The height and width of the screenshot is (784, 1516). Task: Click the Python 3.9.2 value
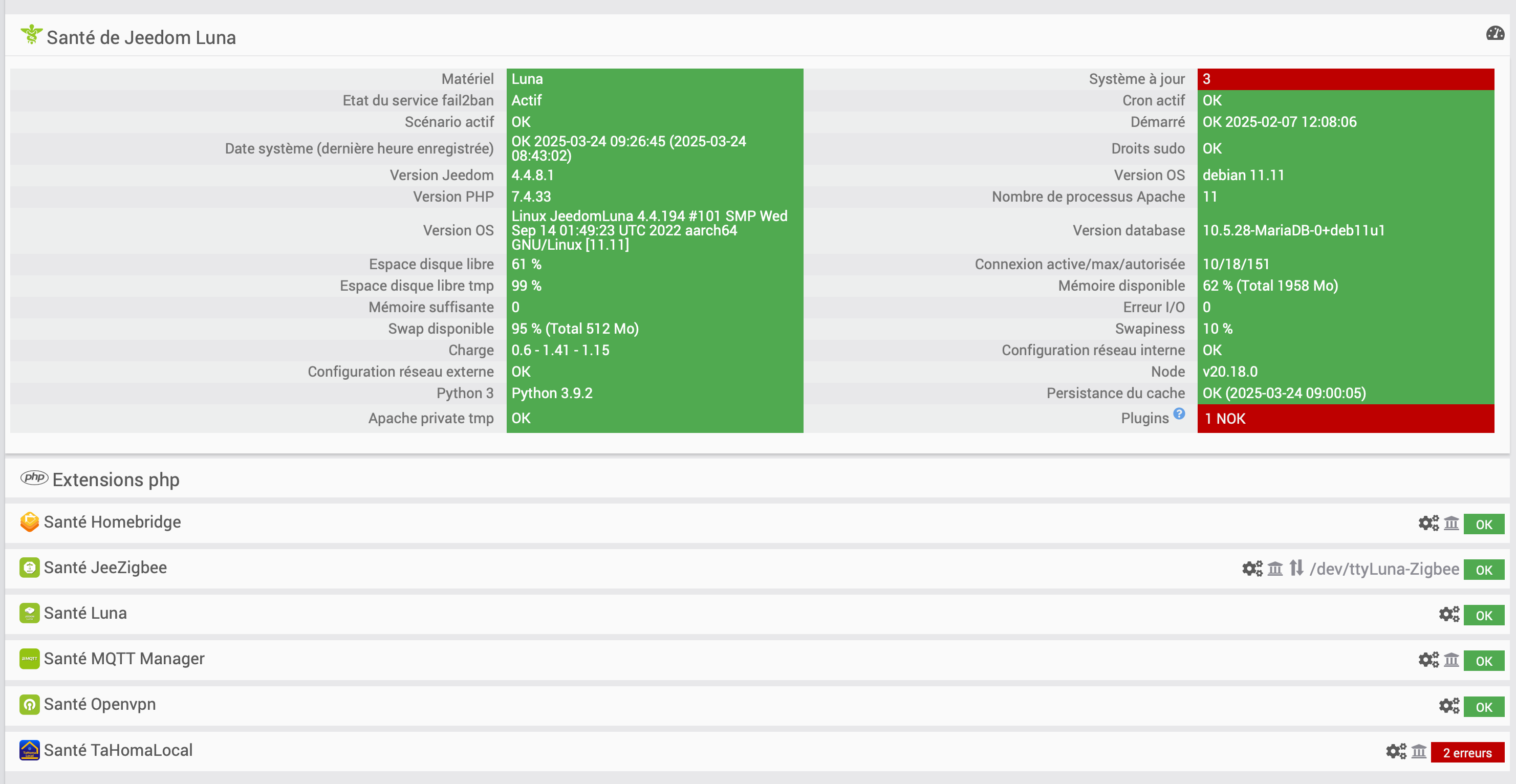(655, 393)
